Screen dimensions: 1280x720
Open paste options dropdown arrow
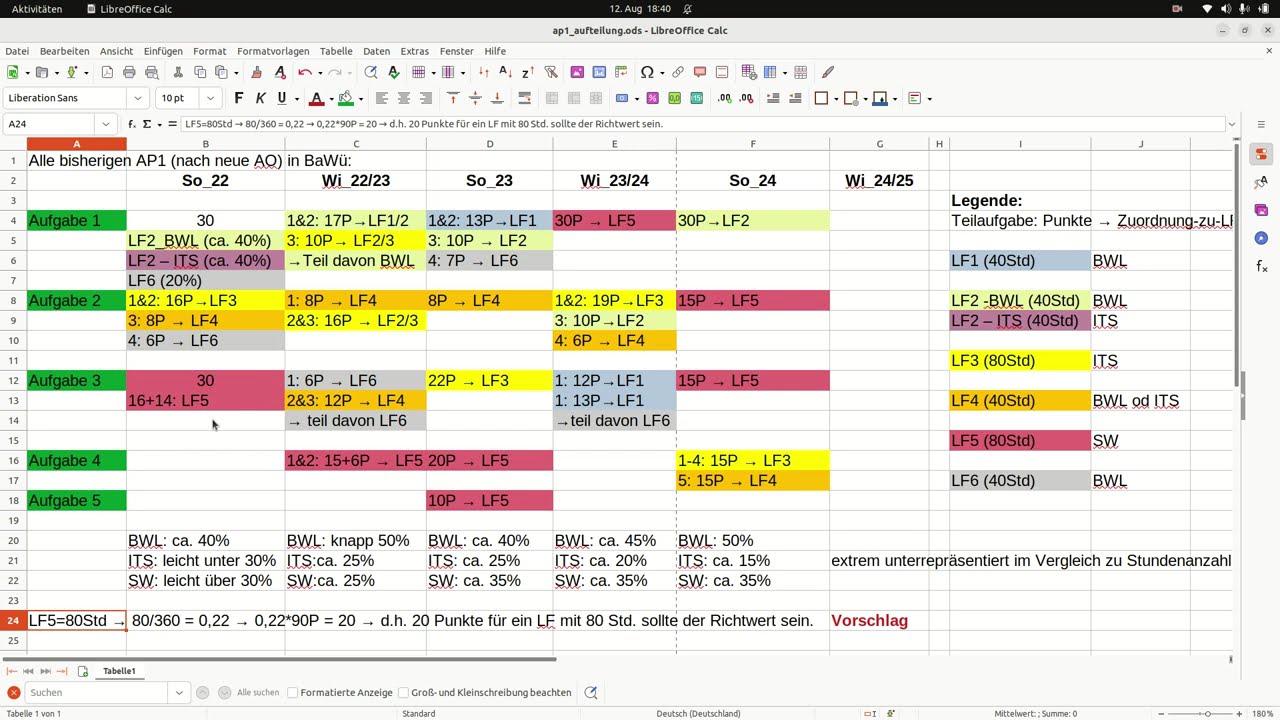pos(235,72)
